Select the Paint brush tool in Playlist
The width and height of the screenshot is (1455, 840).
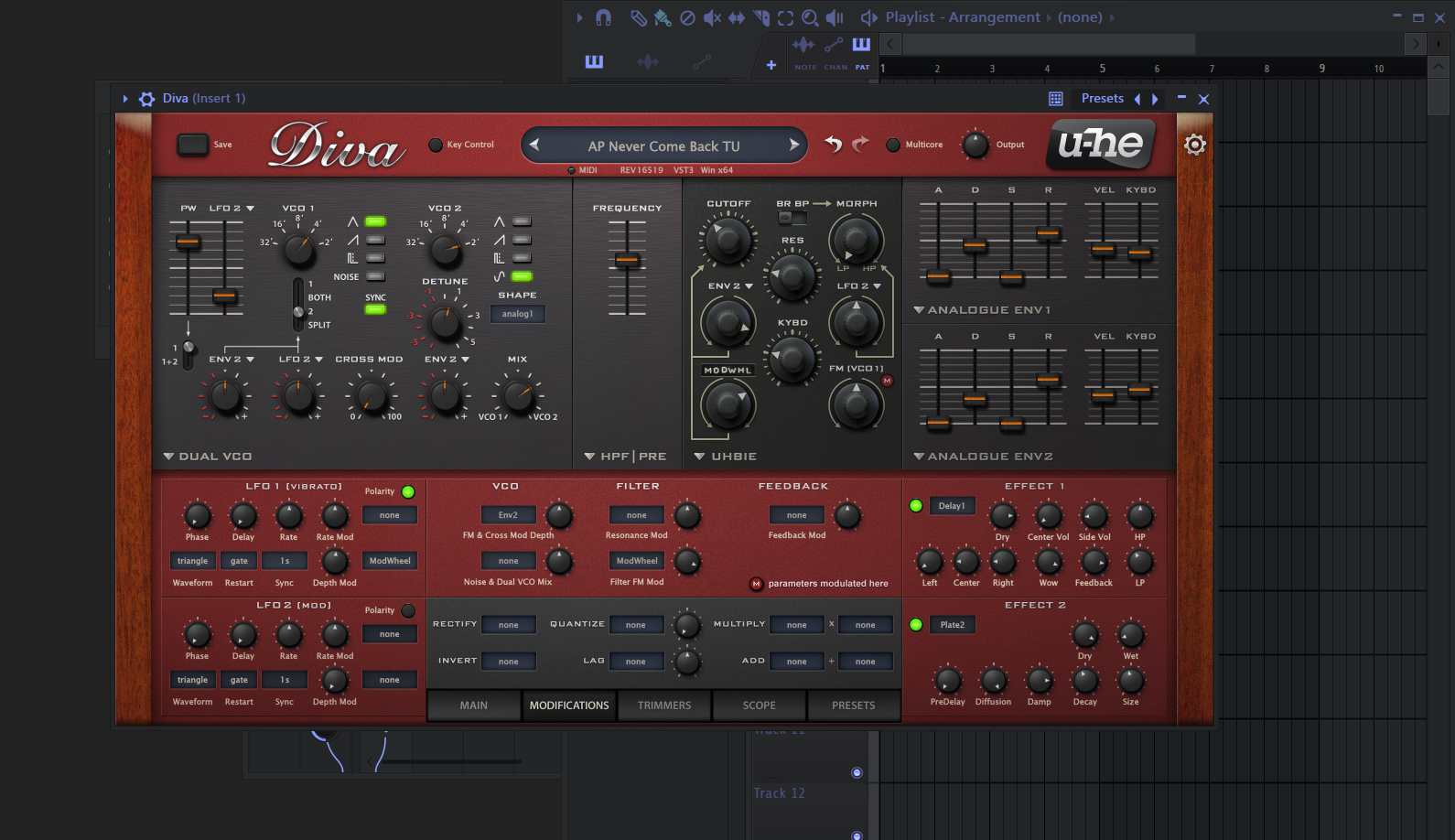coord(663,17)
